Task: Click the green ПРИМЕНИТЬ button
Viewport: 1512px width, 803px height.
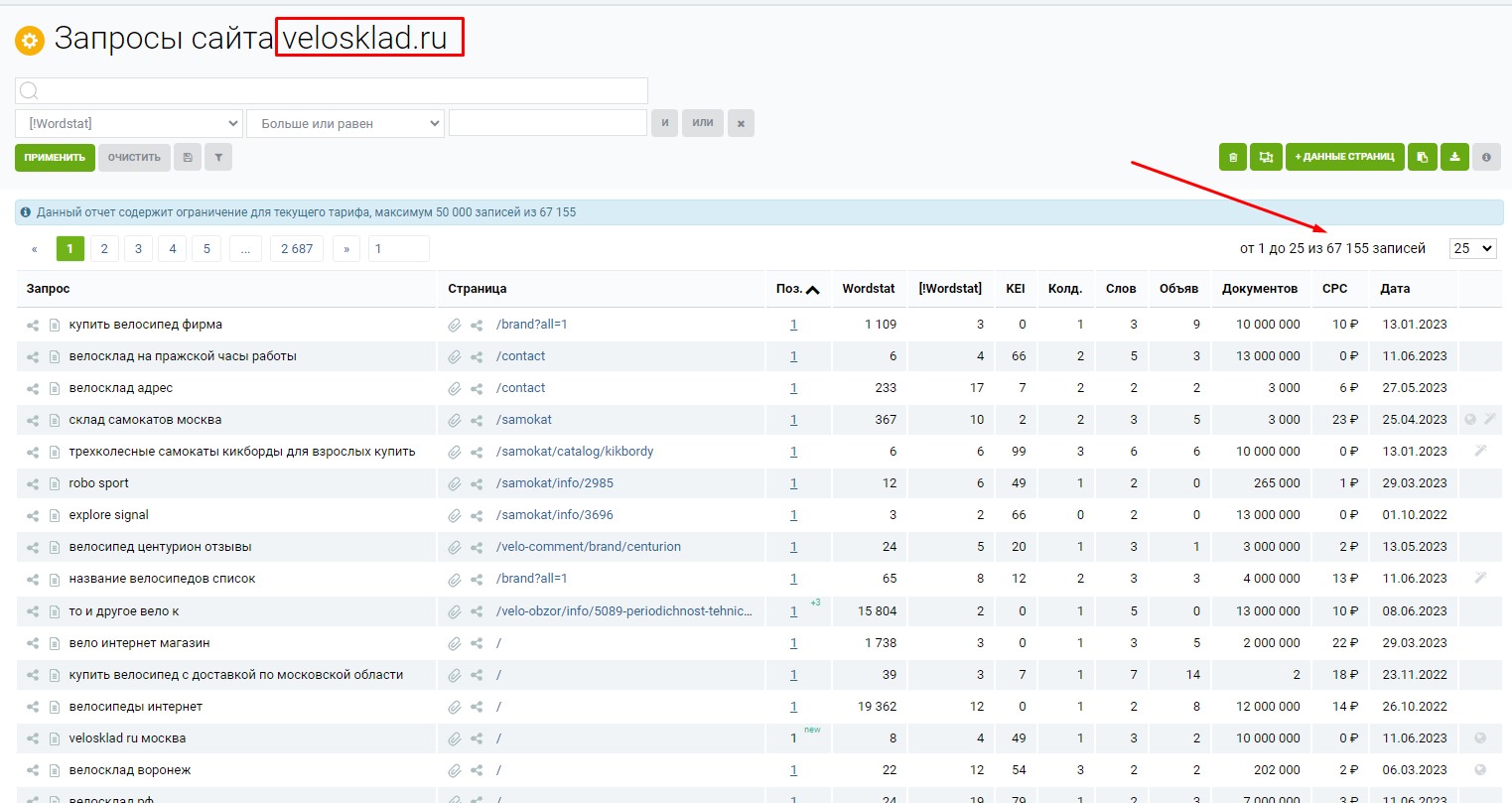Action: point(55,157)
